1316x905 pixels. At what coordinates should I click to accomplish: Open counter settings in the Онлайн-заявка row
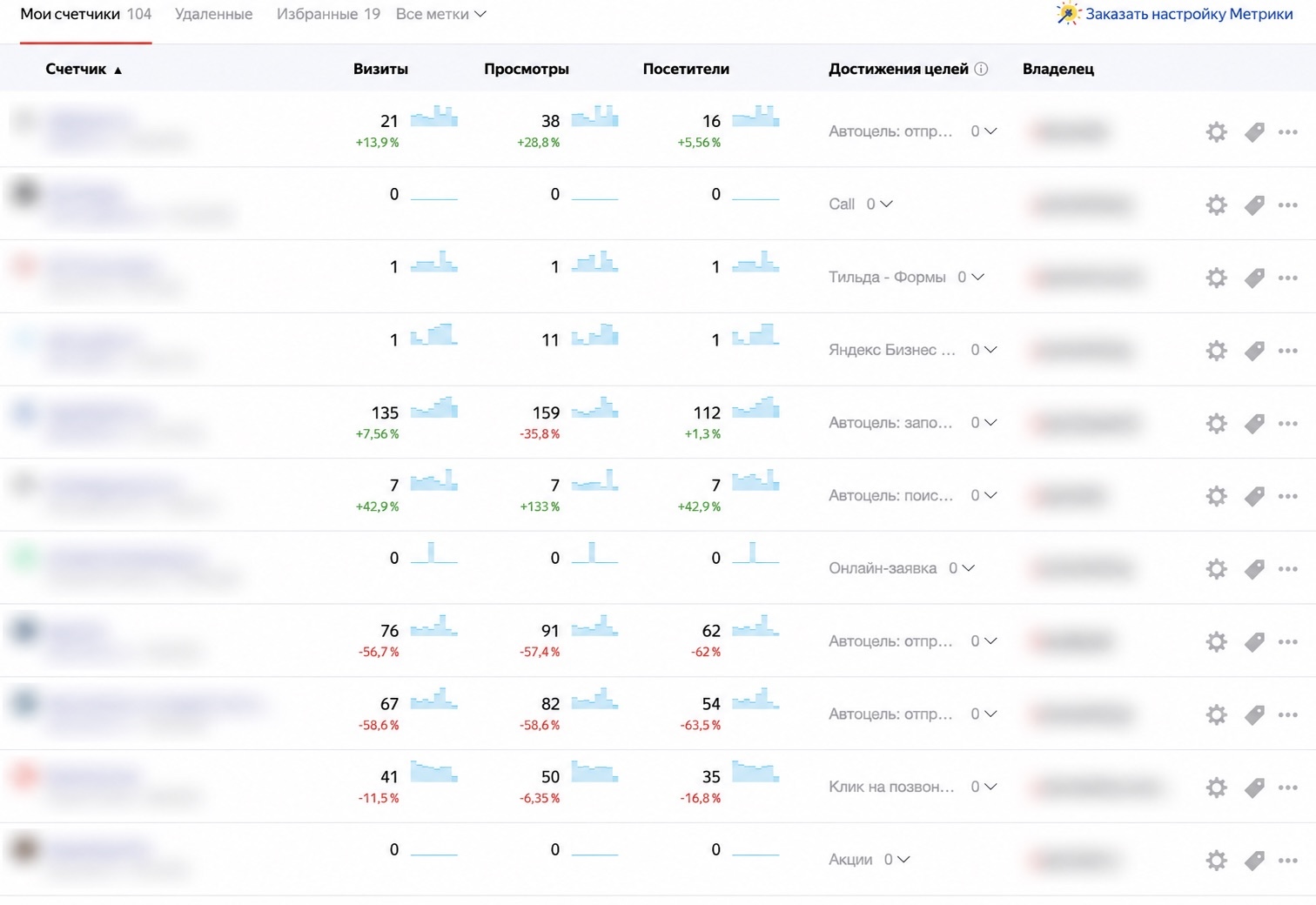(1216, 569)
